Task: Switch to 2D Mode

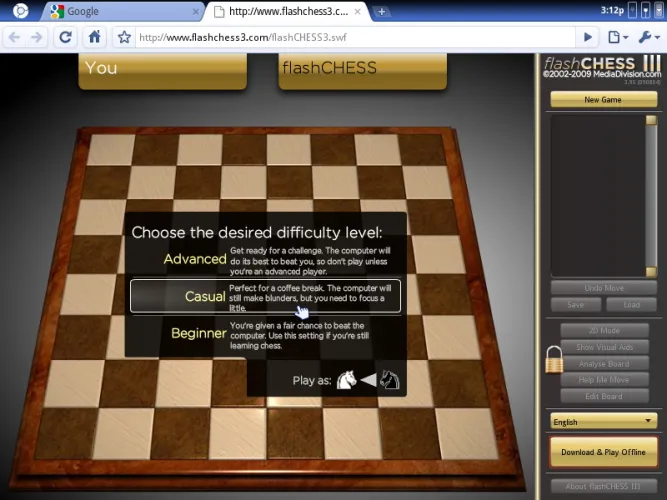Action: click(x=604, y=331)
